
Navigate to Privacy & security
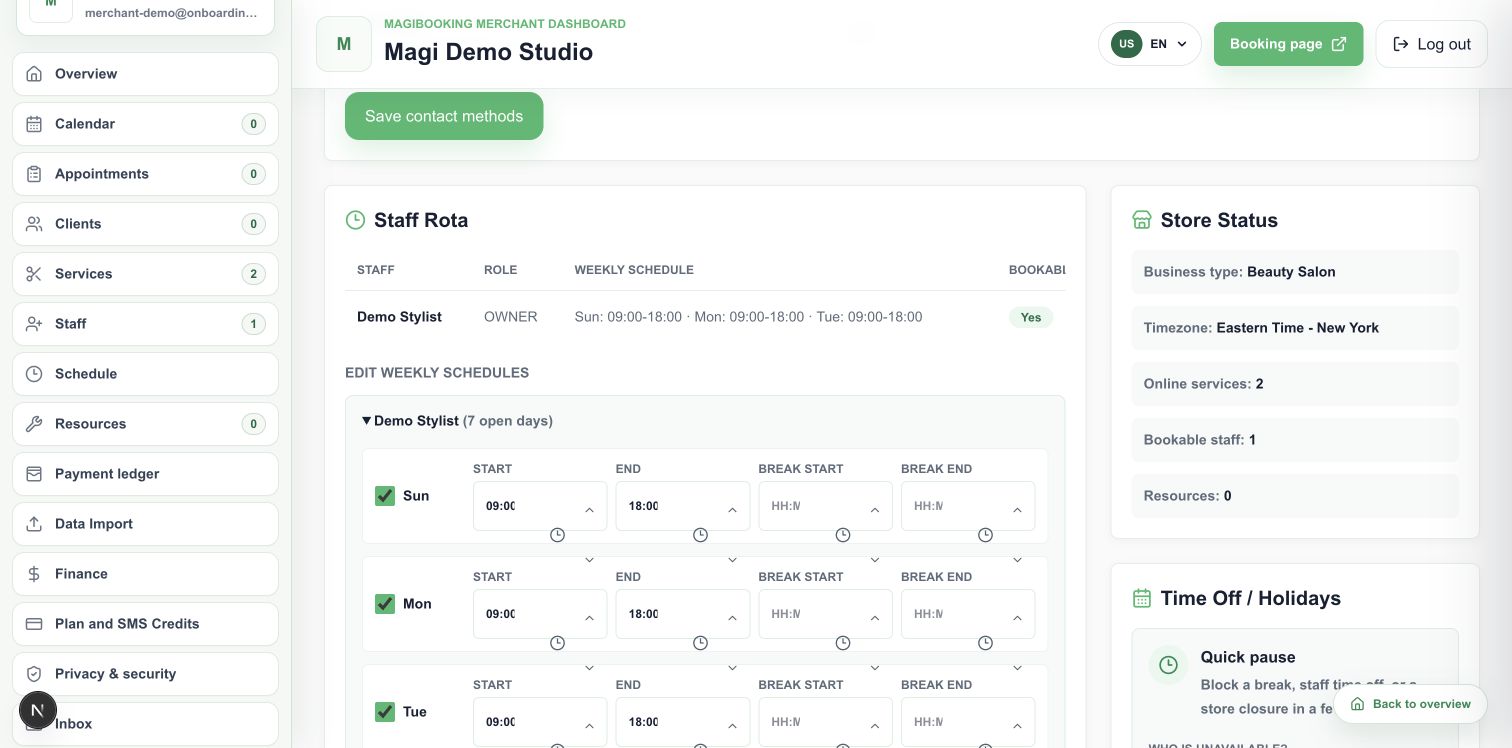[145, 674]
